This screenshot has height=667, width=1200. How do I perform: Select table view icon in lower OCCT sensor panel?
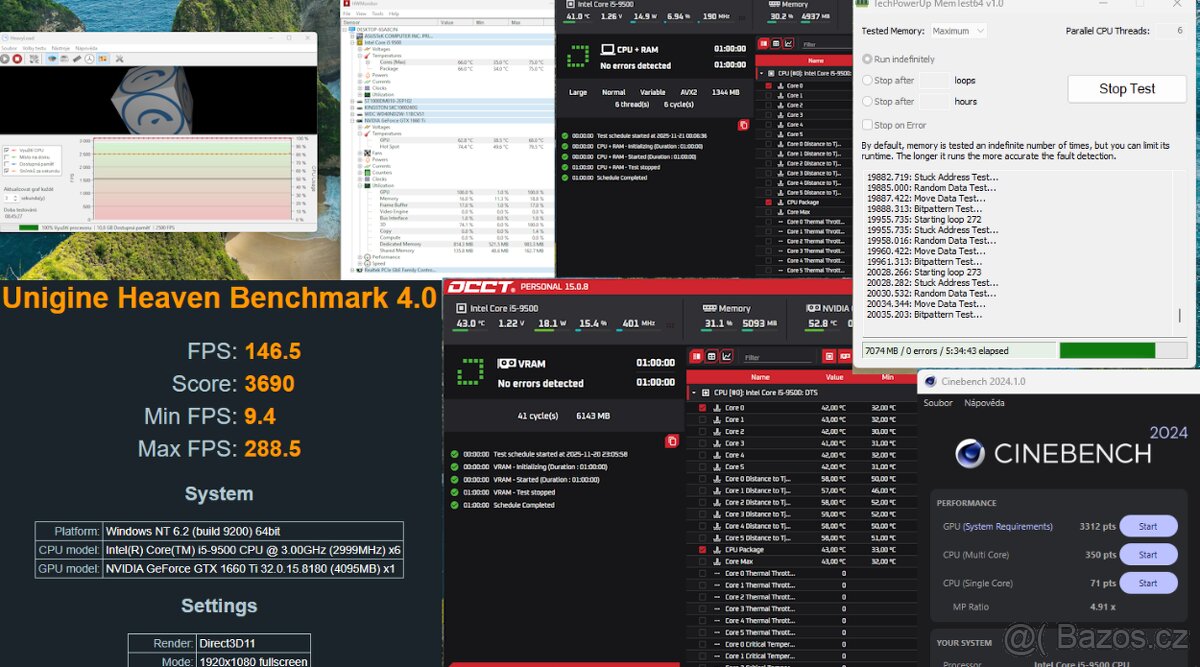click(x=712, y=356)
